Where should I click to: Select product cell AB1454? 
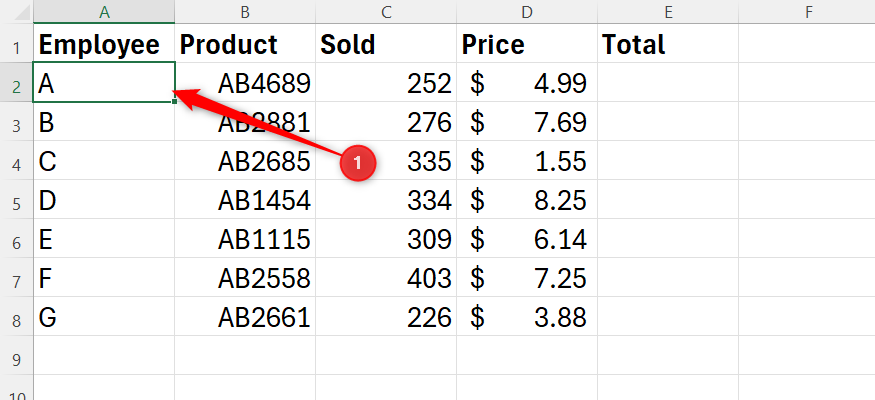click(x=245, y=200)
